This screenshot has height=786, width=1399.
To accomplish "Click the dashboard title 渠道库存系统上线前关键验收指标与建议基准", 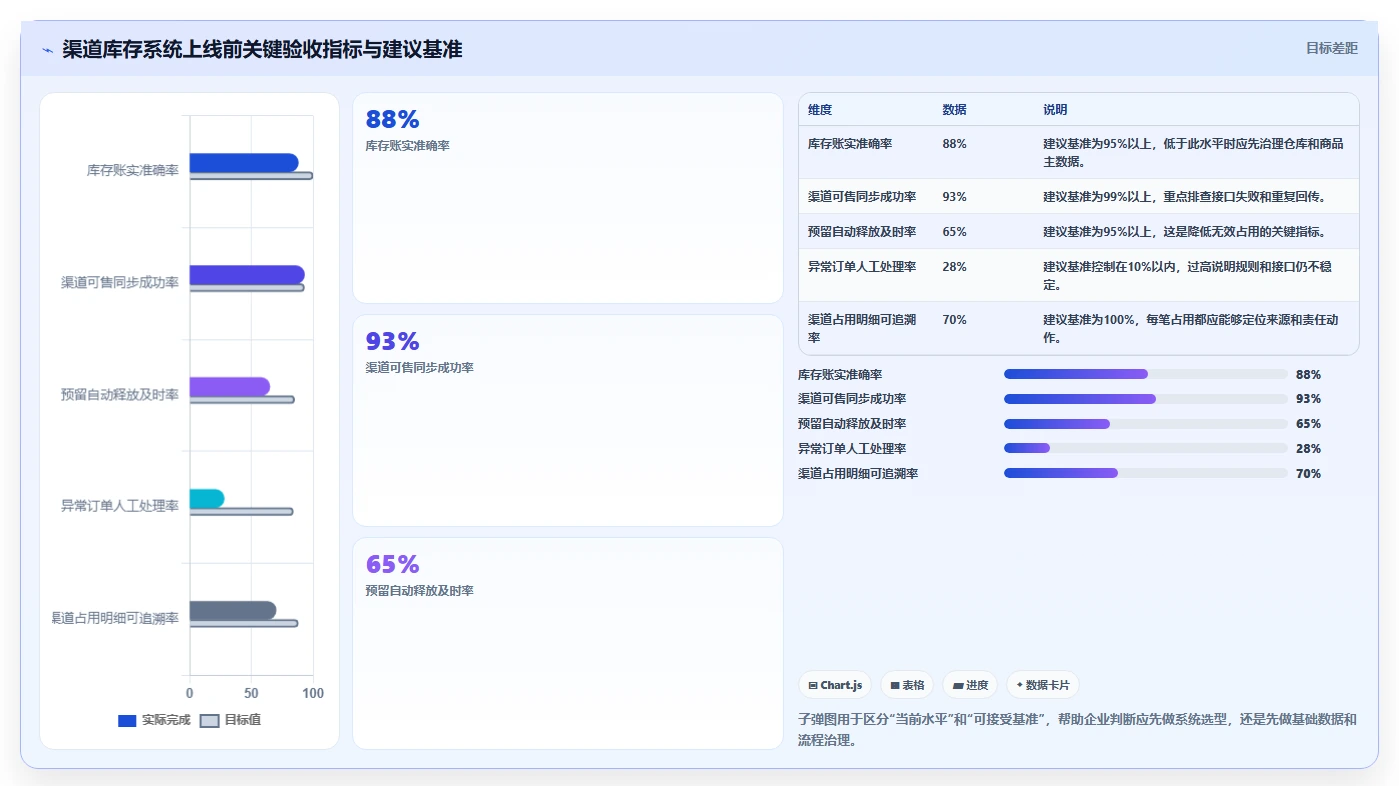I will click(262, 49).
